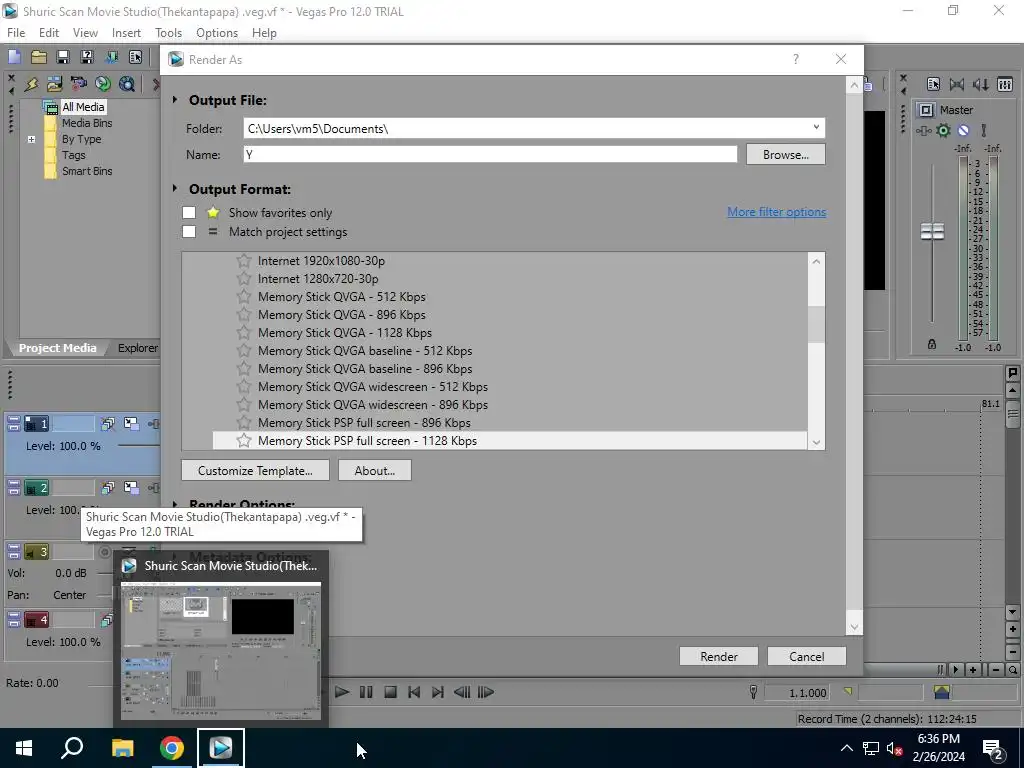The image size is (1024, 768).
Task: Click the Customize Template... button
Action: (255, 470)
